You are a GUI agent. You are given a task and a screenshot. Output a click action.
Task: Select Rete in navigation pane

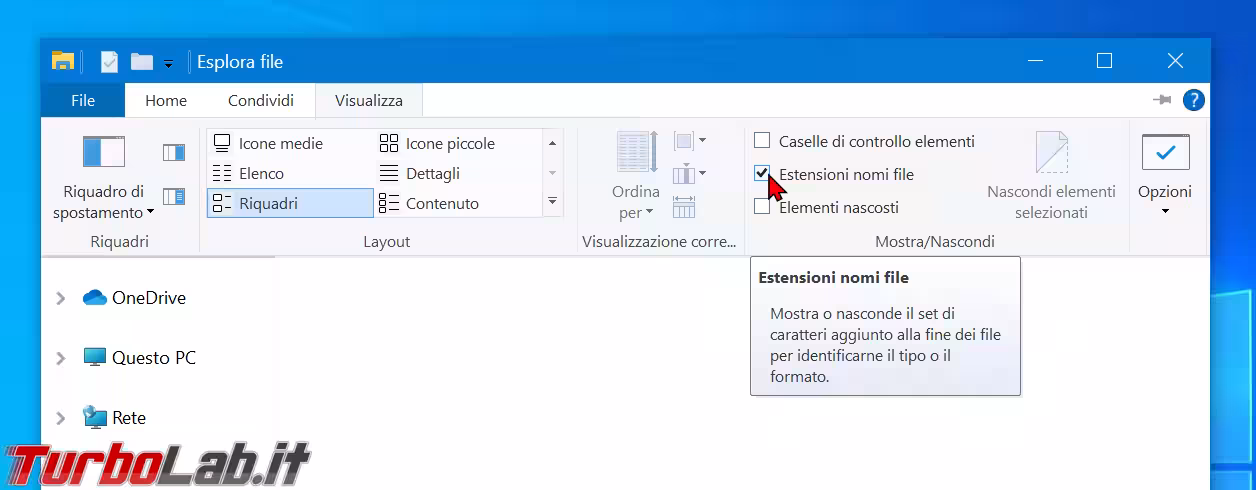(x=114, y=418)
